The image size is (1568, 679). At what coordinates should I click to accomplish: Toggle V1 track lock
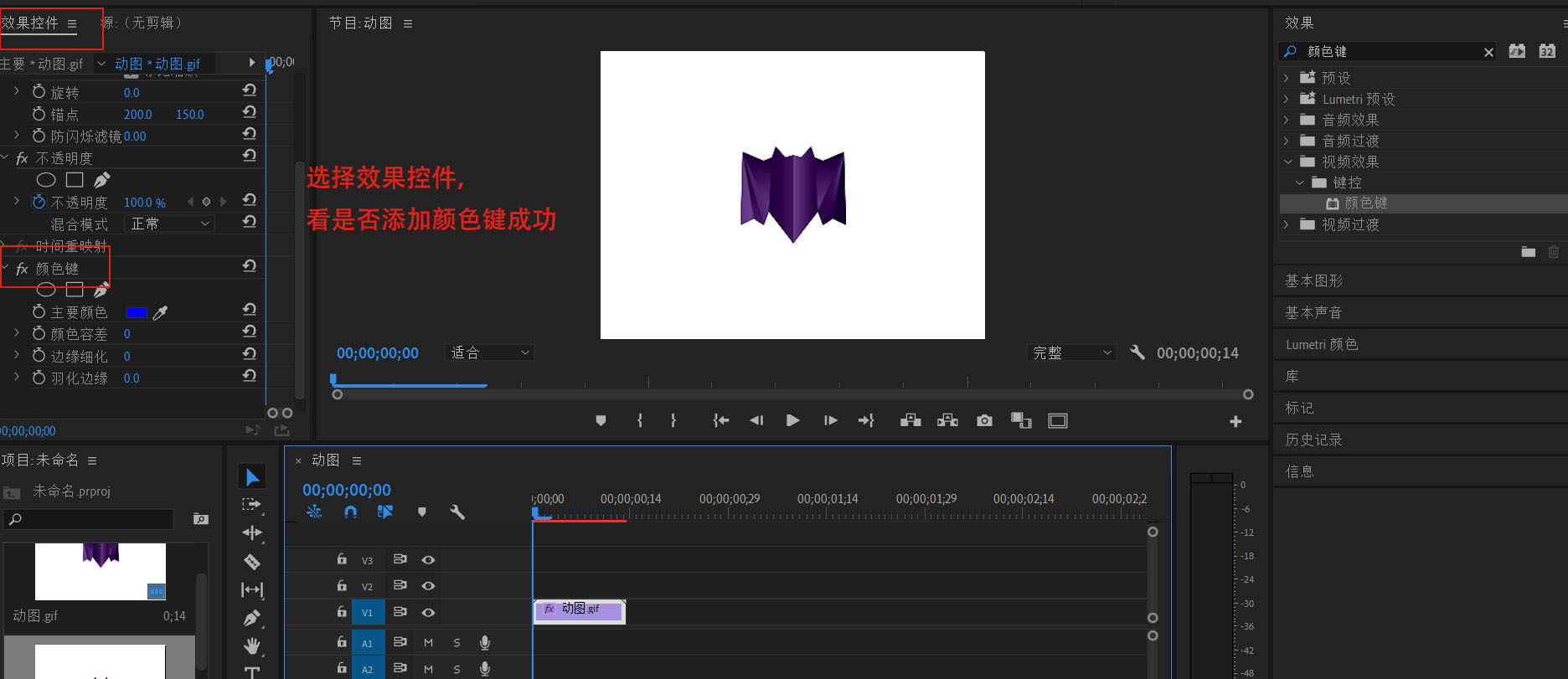point(342,612)
